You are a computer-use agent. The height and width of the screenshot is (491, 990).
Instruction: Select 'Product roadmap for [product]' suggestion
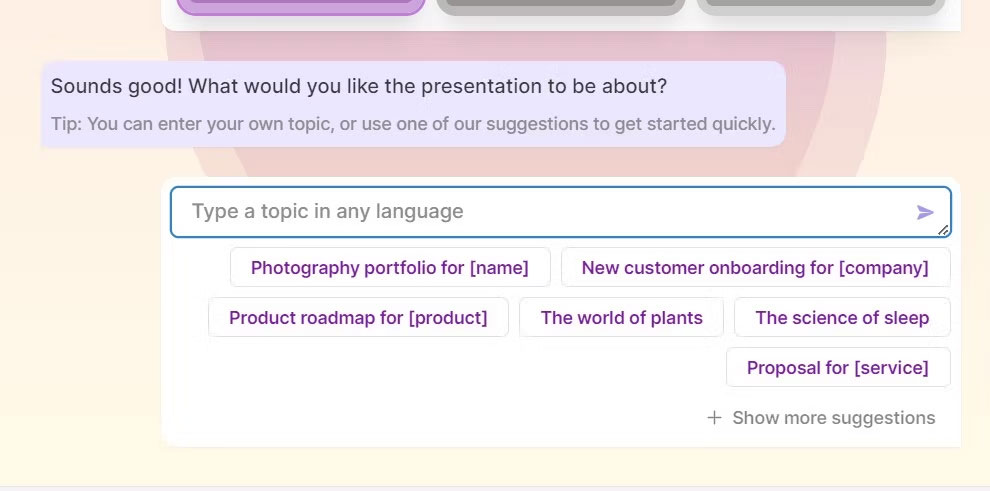pyautogui.click(x=358, y=317)
